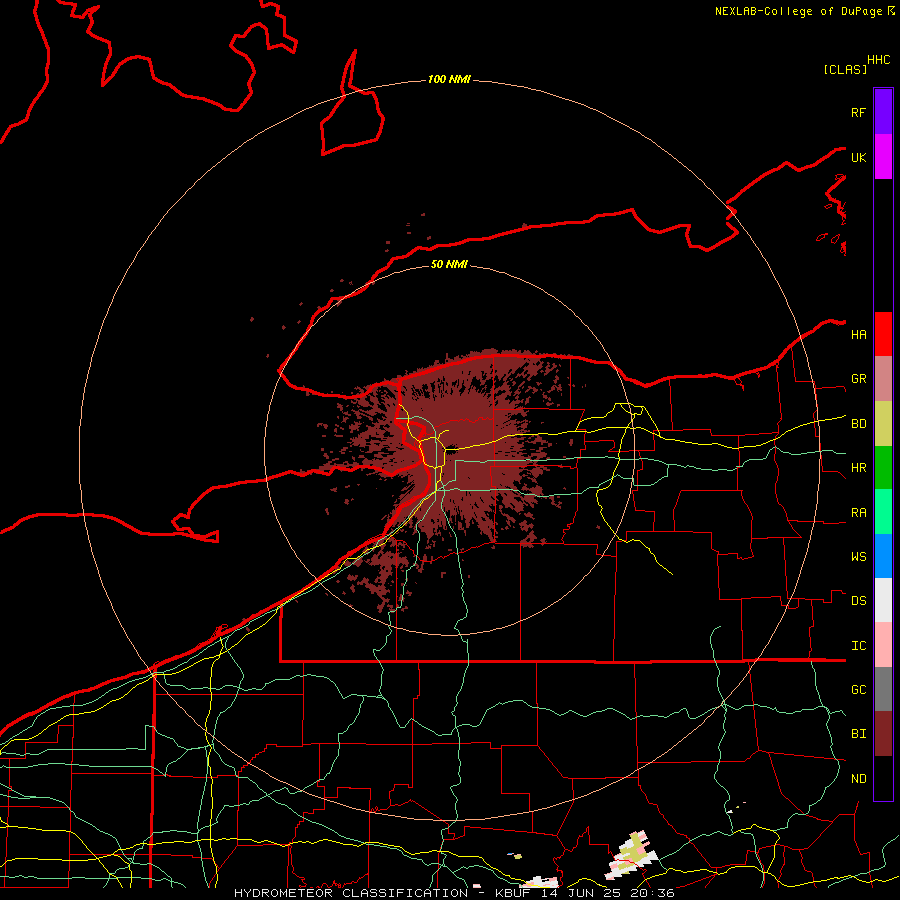Screen dimensions: 900x900
Task: Click the BI legend label
Action: (x=858, y=734)
